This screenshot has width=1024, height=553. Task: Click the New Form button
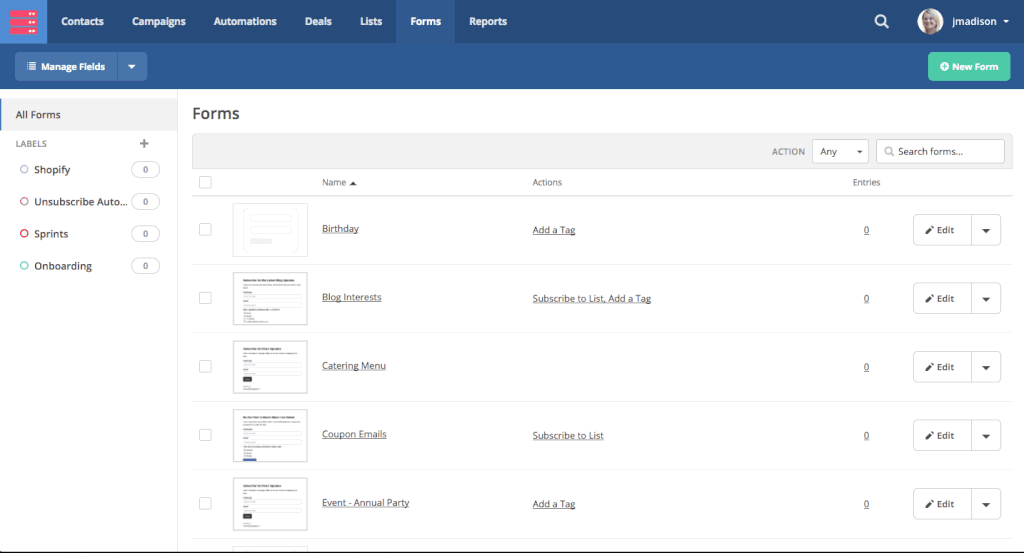tap(969, 67)
